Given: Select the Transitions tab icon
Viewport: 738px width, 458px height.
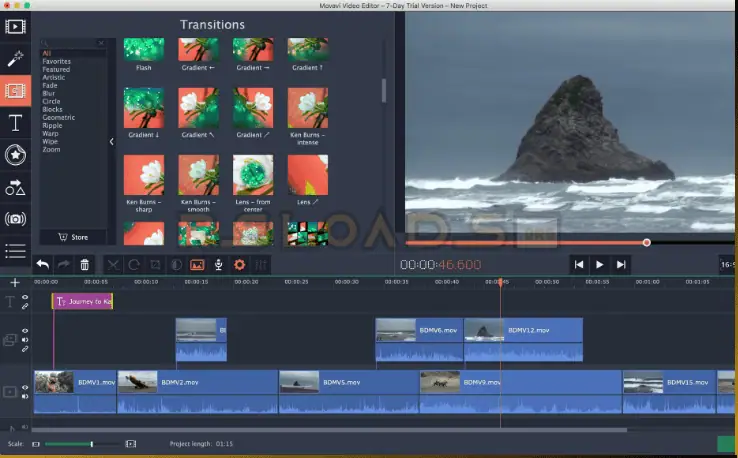Looking at the screenshot, I should tap(15, 90).
